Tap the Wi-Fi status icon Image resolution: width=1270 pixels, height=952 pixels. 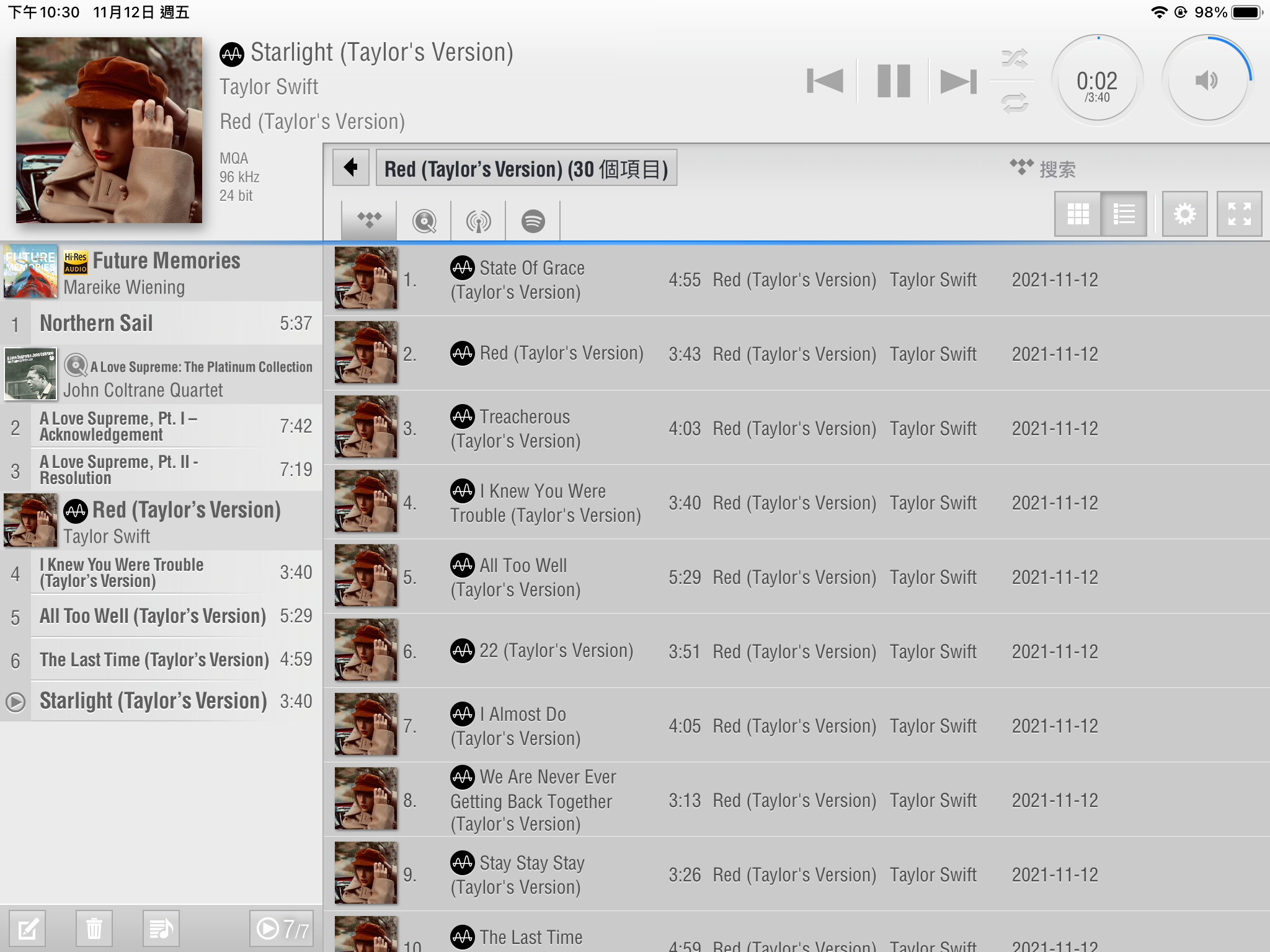tap(1158, 12)
